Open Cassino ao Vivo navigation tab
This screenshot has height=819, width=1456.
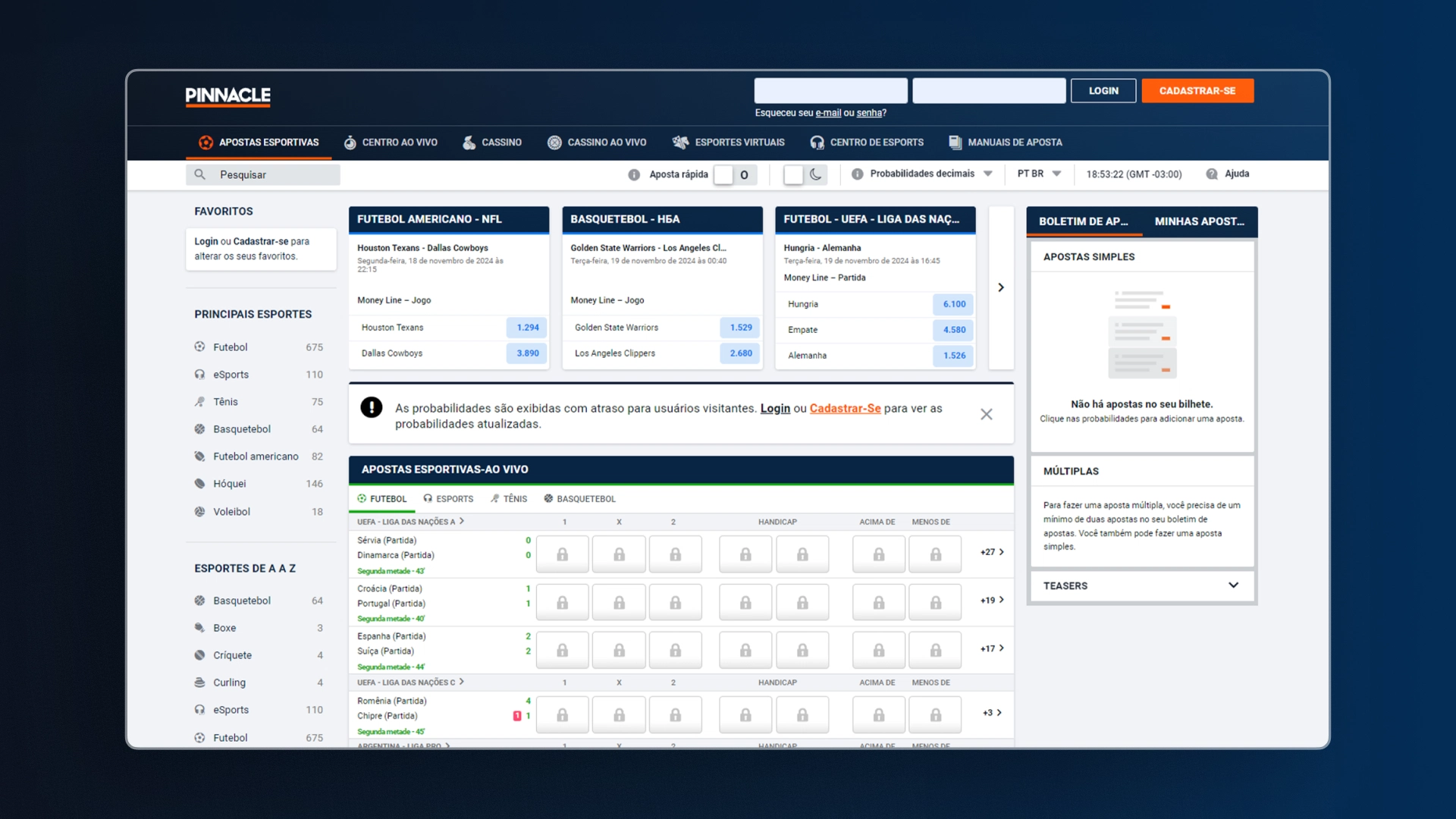coord(597,143)
